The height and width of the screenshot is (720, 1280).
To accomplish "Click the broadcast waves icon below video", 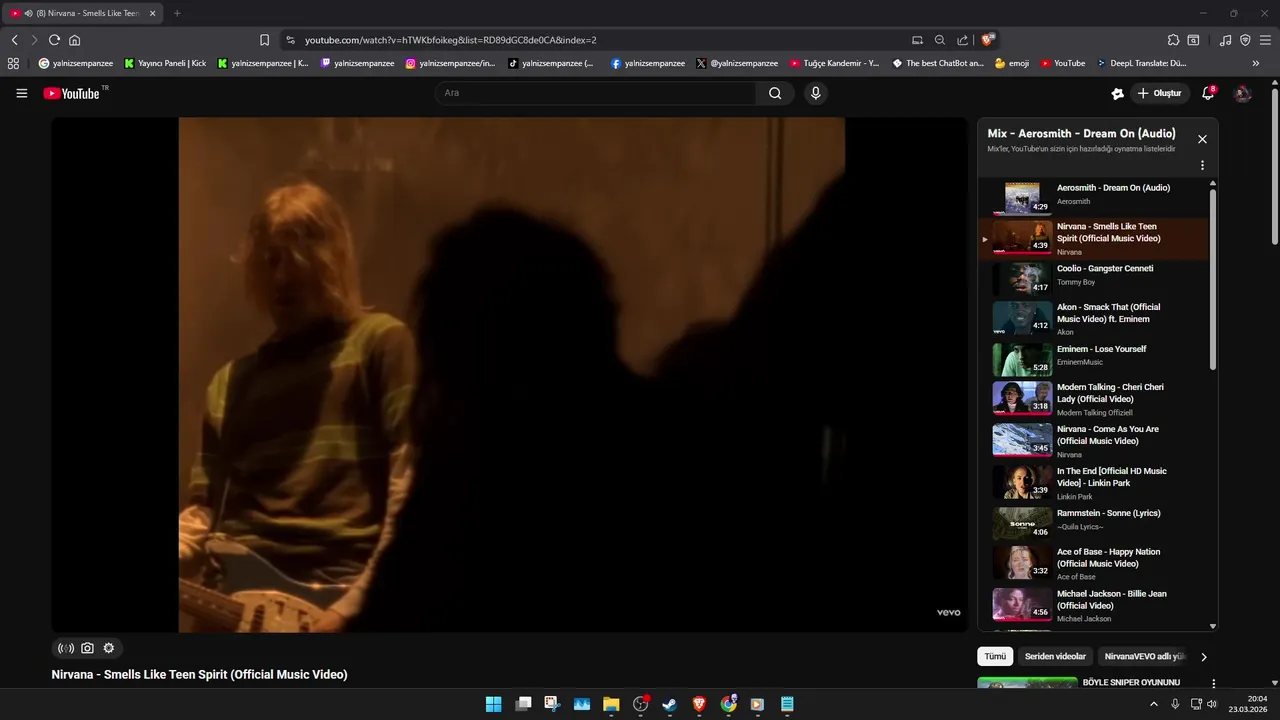I will (x=66, y=648).
